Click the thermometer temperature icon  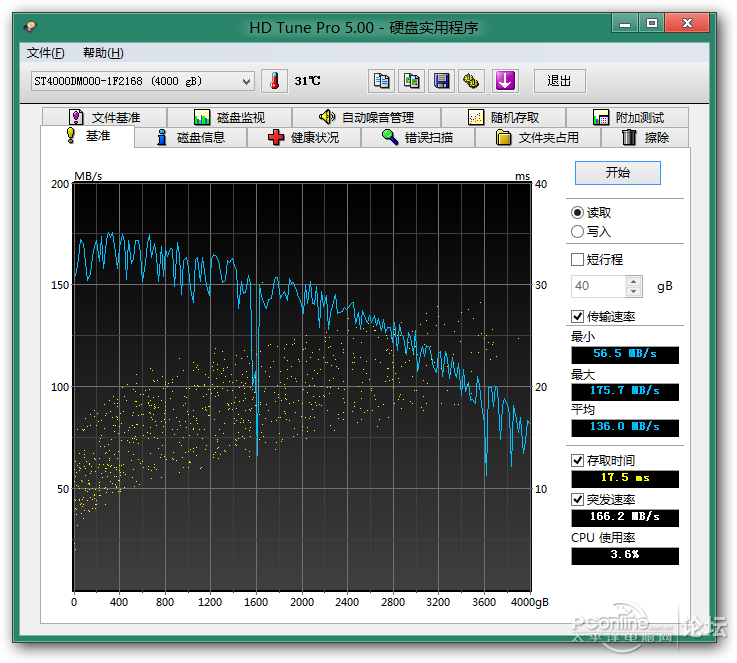coord(273,81)
